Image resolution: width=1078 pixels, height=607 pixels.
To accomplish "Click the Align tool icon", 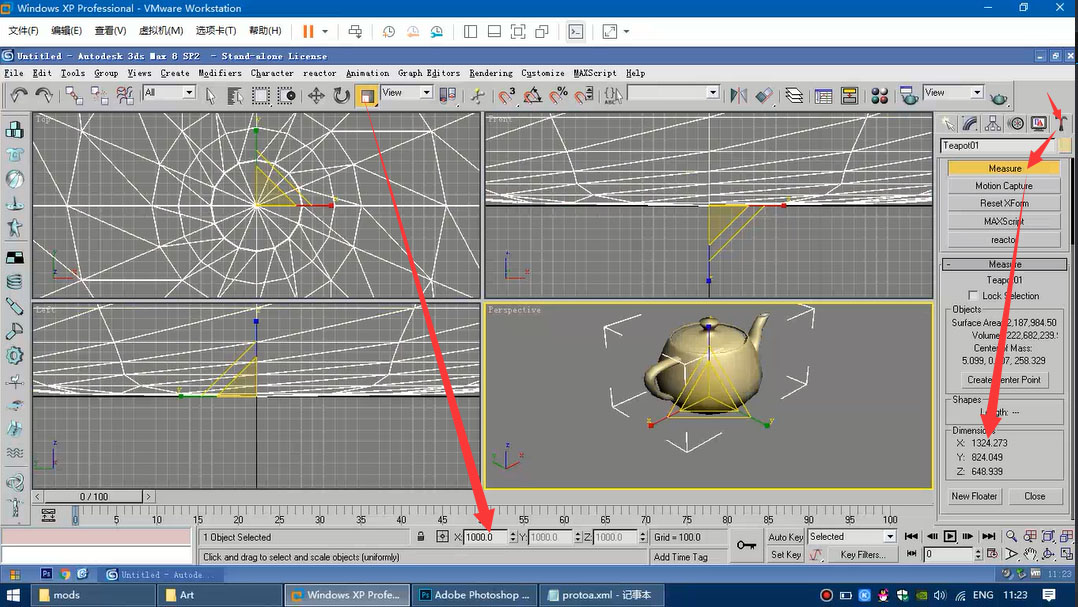I will pos(764,96).
